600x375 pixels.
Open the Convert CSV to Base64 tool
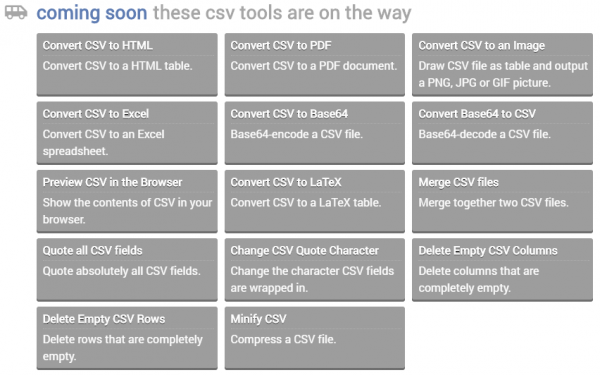coord(315,133)
